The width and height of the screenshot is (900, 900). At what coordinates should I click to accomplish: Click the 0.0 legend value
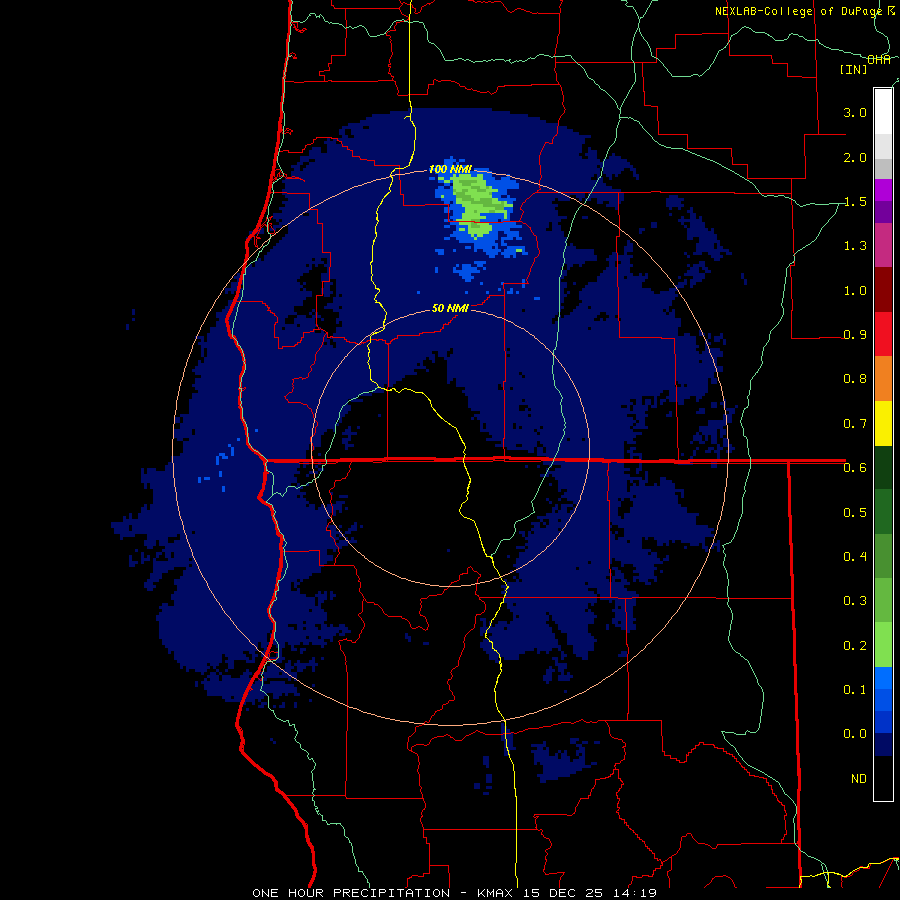point(855,734)
